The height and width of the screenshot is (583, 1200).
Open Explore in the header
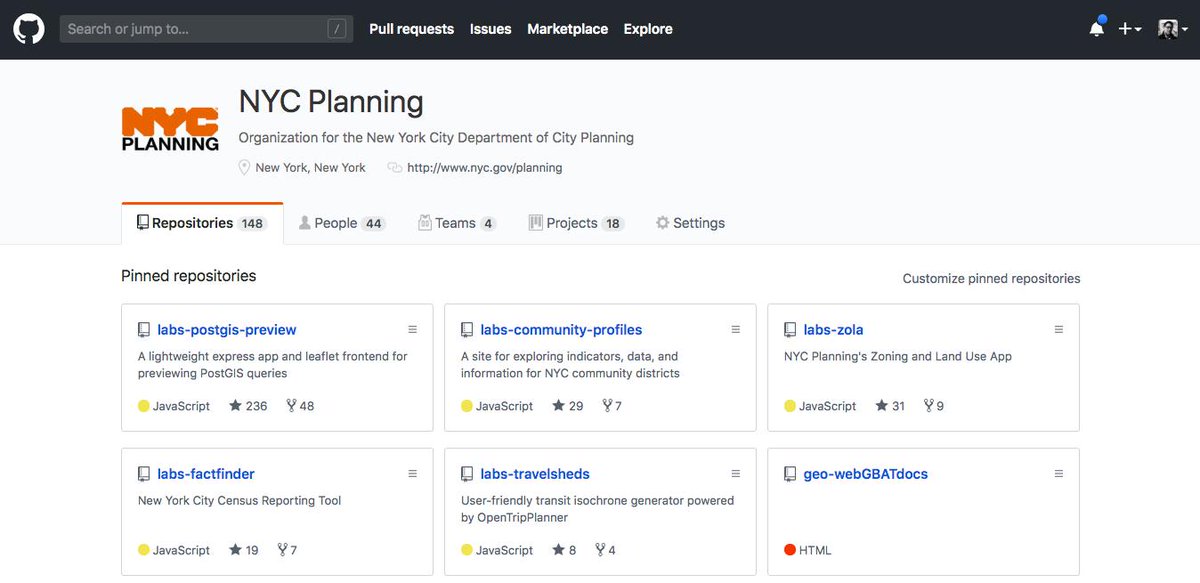pos(648,29)
